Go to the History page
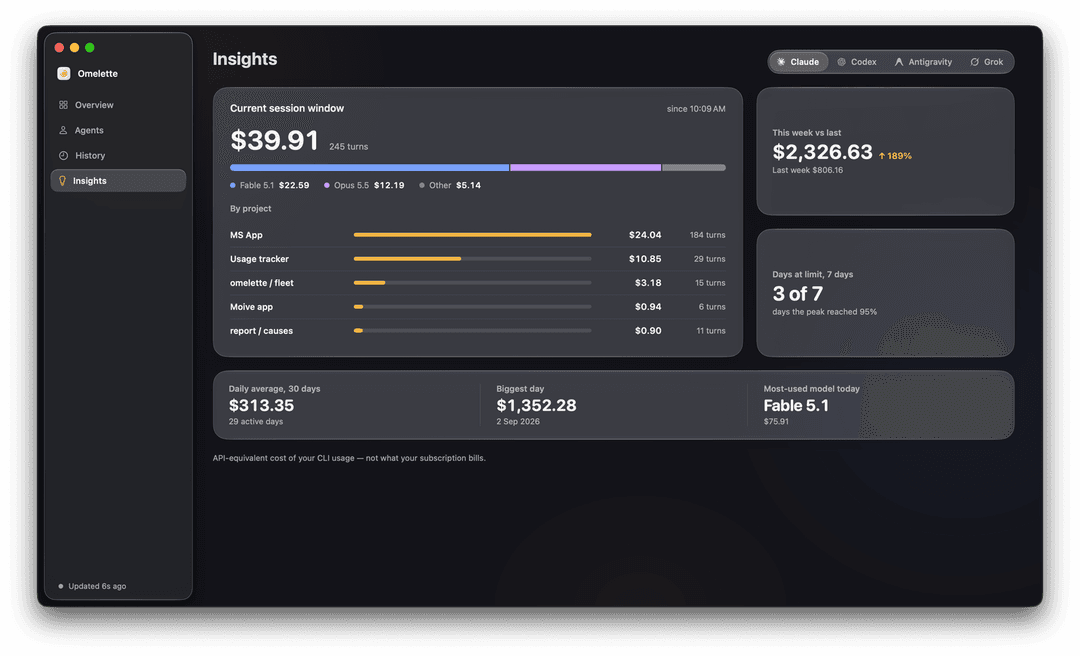This screenshot has height=656, width=1080. (x=118, y=156)
